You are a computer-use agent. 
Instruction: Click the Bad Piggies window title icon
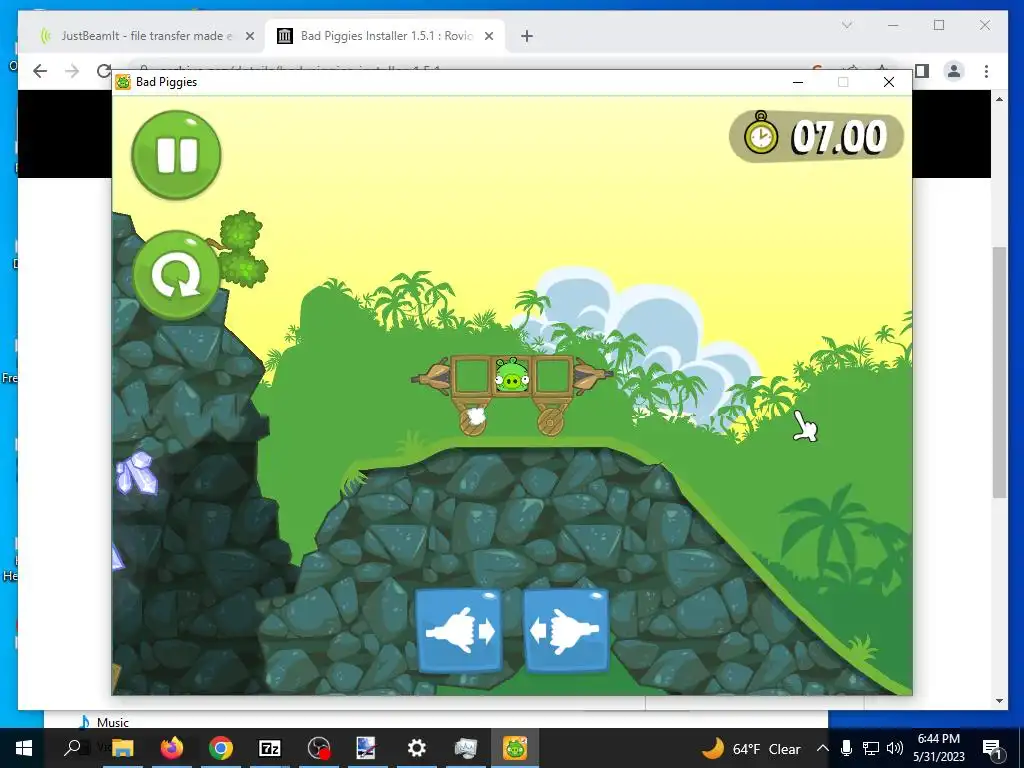[x=123, y=82]
